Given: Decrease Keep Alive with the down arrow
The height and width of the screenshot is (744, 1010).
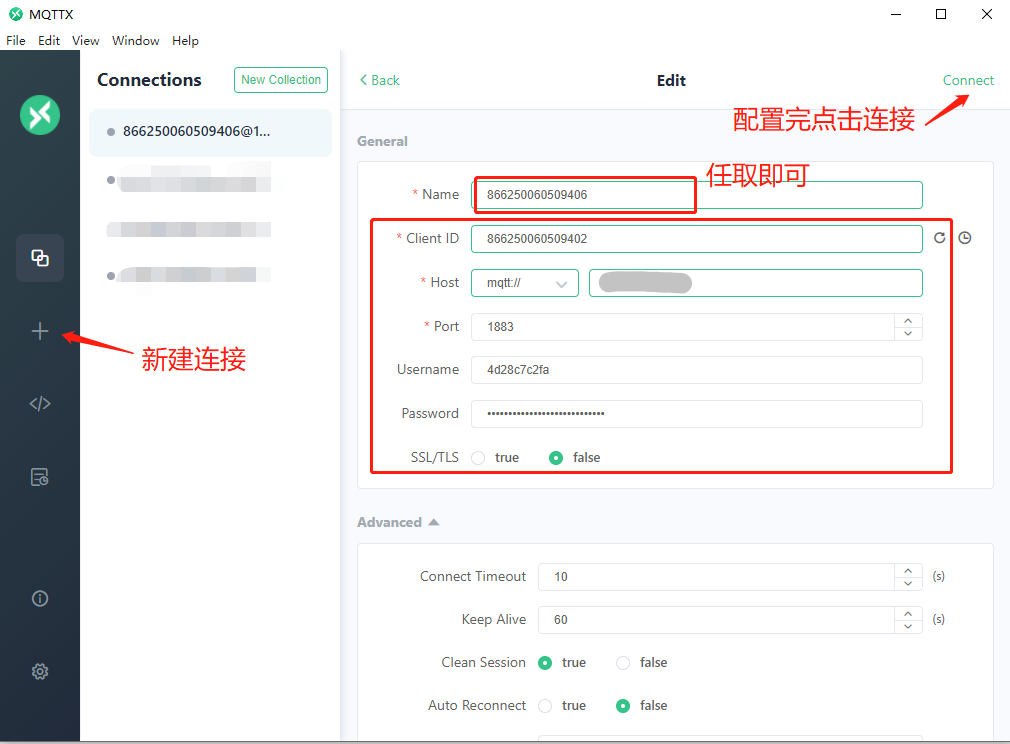Looking at the screenshot, I should [x=908, y=627].
